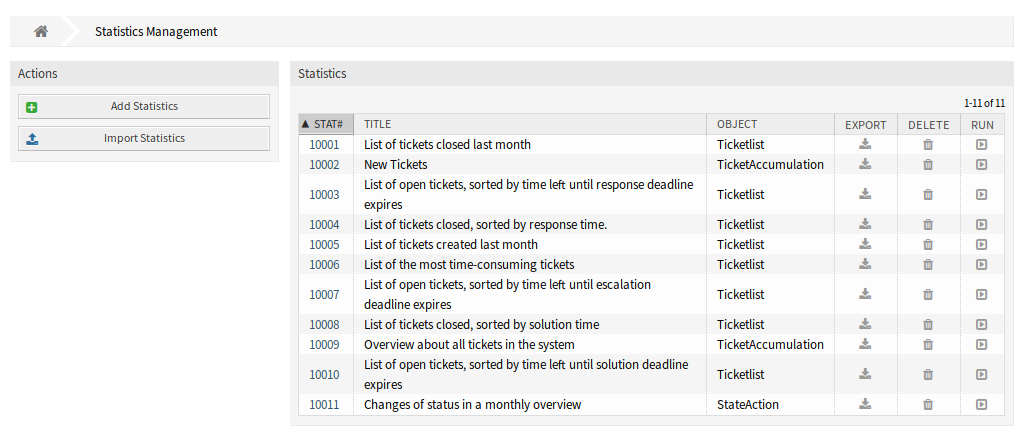Run statistic 10008 sorted by solution time
Viewport: 1025px width, 447px height.
(x=981, y=324)
